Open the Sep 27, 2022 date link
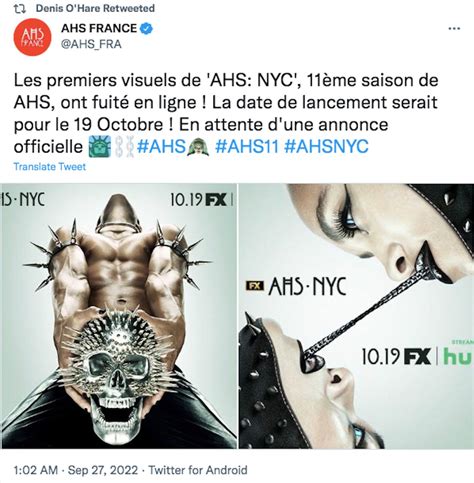Viewport: 474px width, 483px height. 103,470
